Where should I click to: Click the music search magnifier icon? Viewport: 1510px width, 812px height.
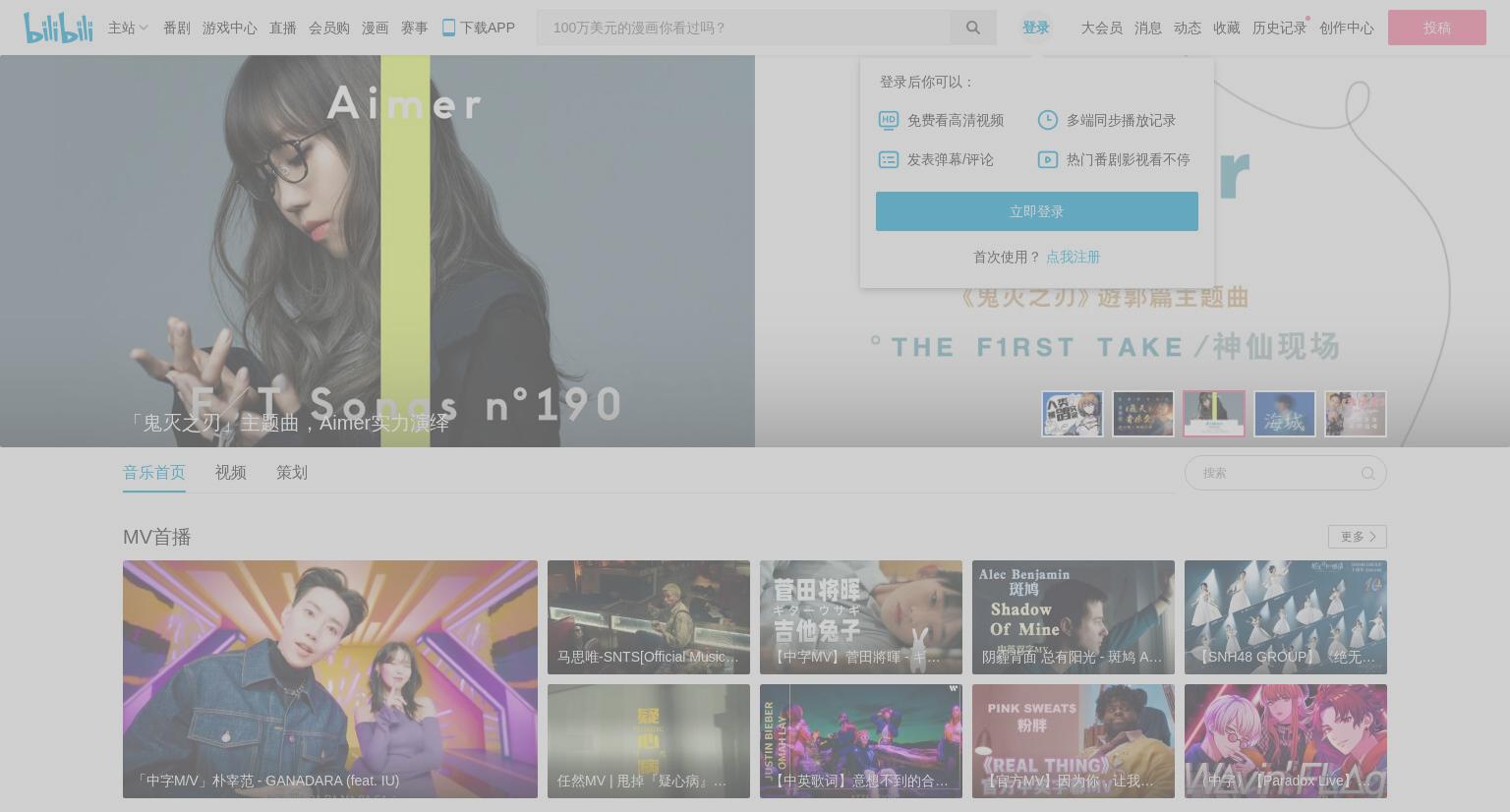1367,473
